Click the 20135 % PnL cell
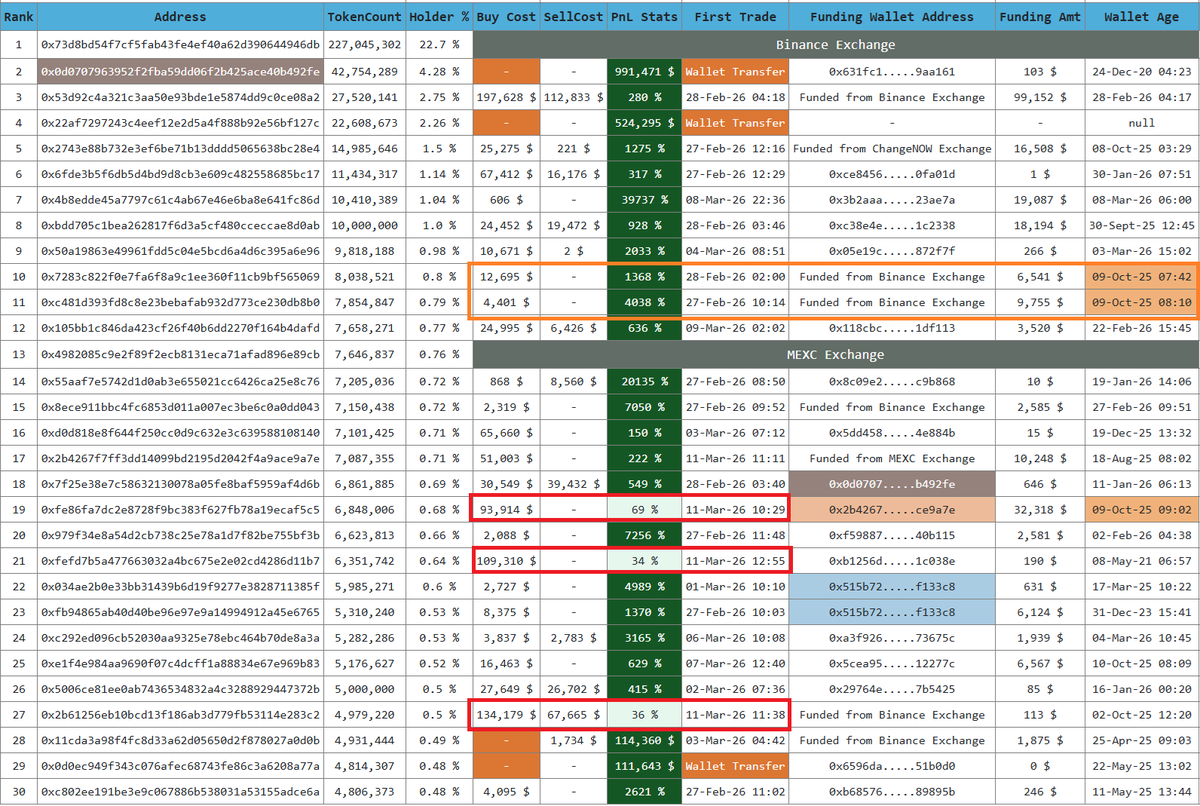Screen dimensions: 1200x806 (x=644, y=381)
